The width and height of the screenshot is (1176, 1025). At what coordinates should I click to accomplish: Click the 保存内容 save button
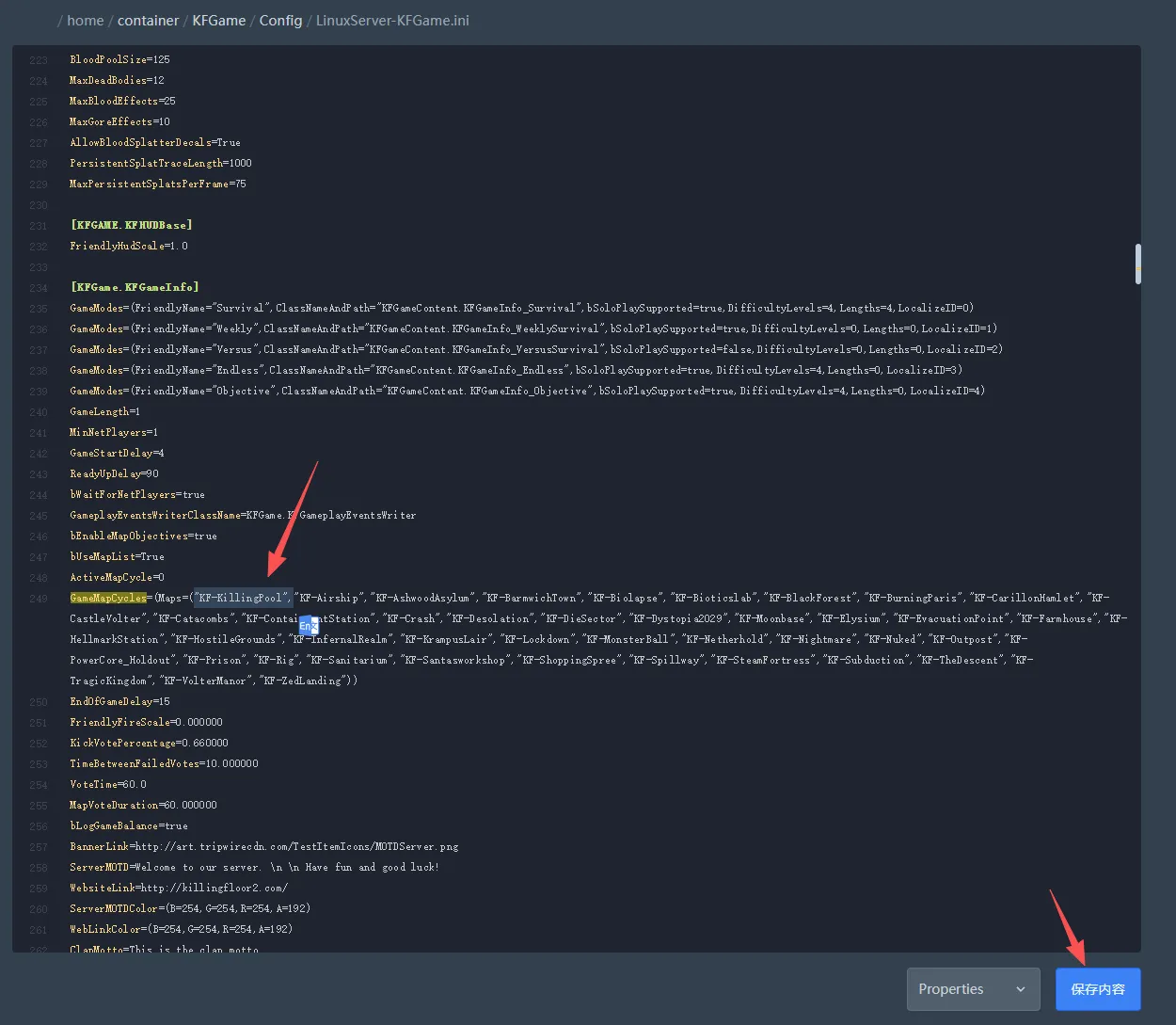point(1098,989)
